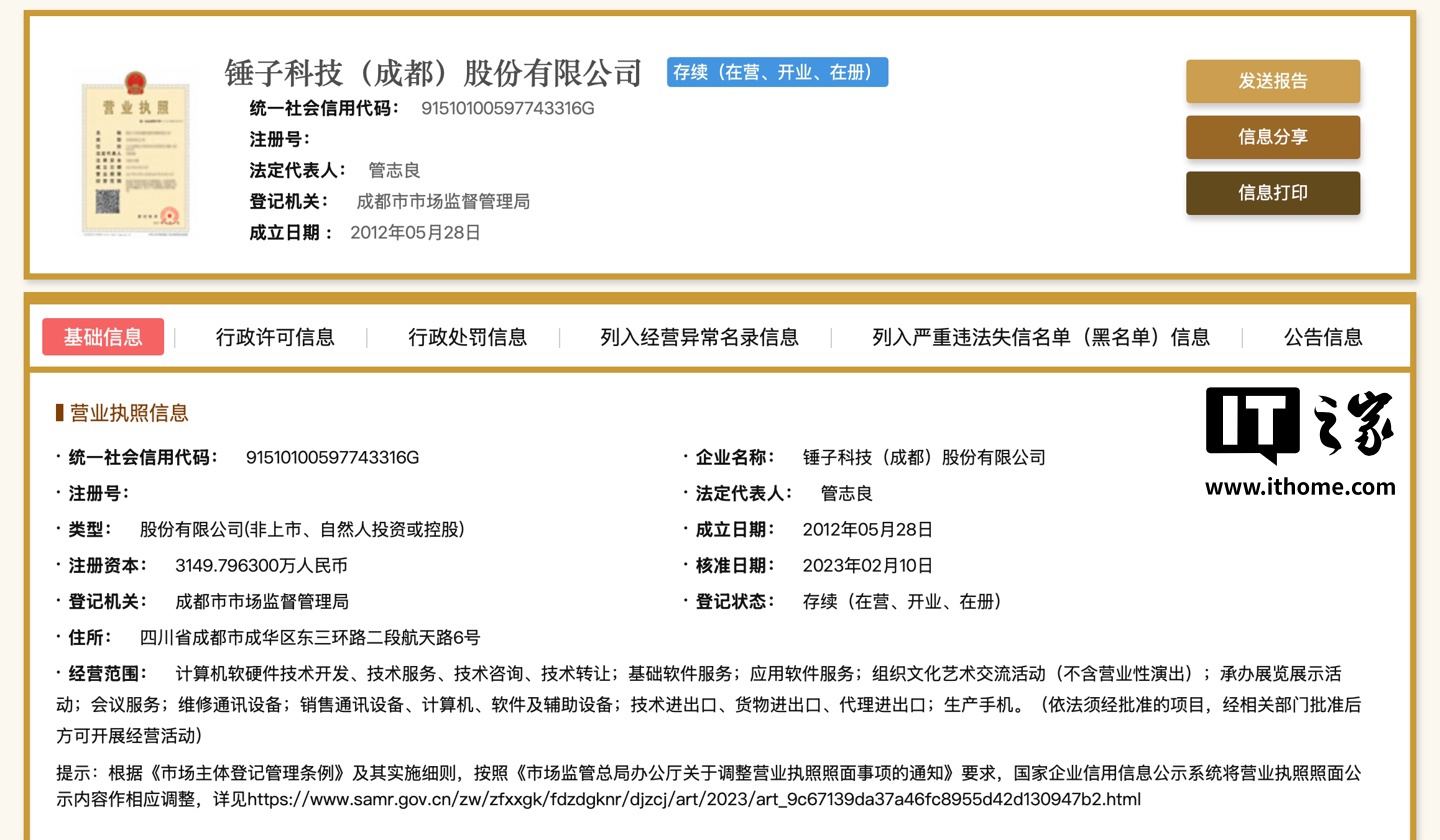Open the 行政处罚信息 tab
This screenshot has height=840, width=1440.
point(467,337)
